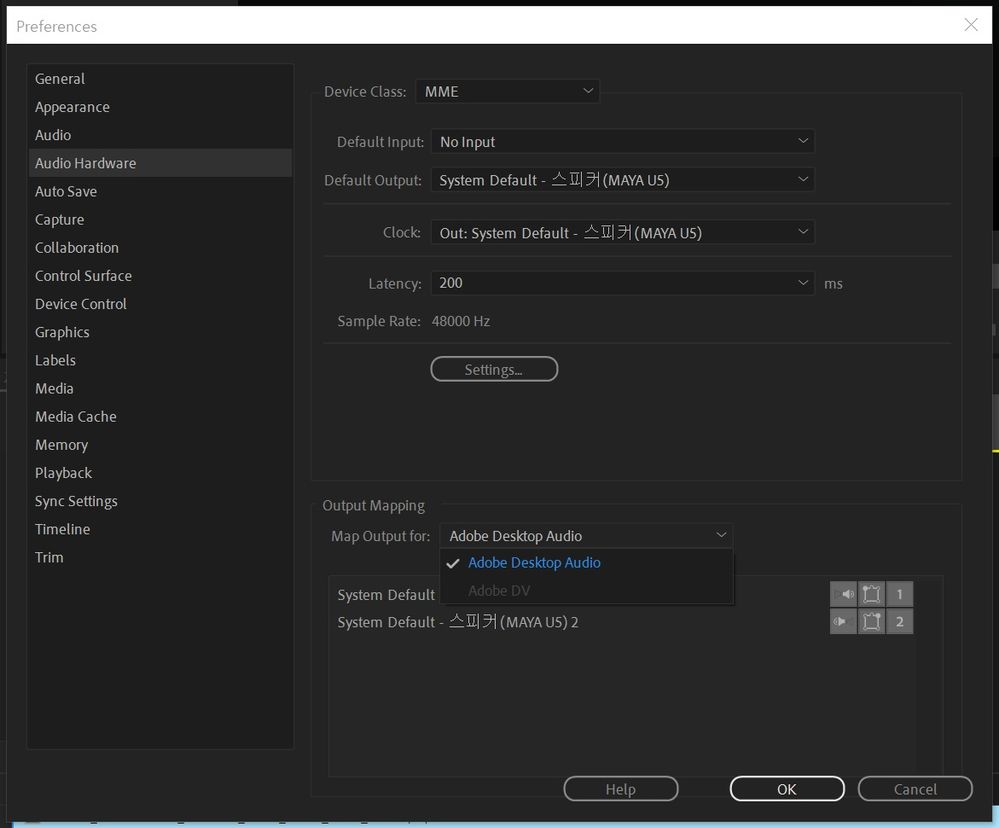This screenshot has height=828, width=999.
Task: Choose the Adobe DV option in the list
Action: click(x=499, y=591)
